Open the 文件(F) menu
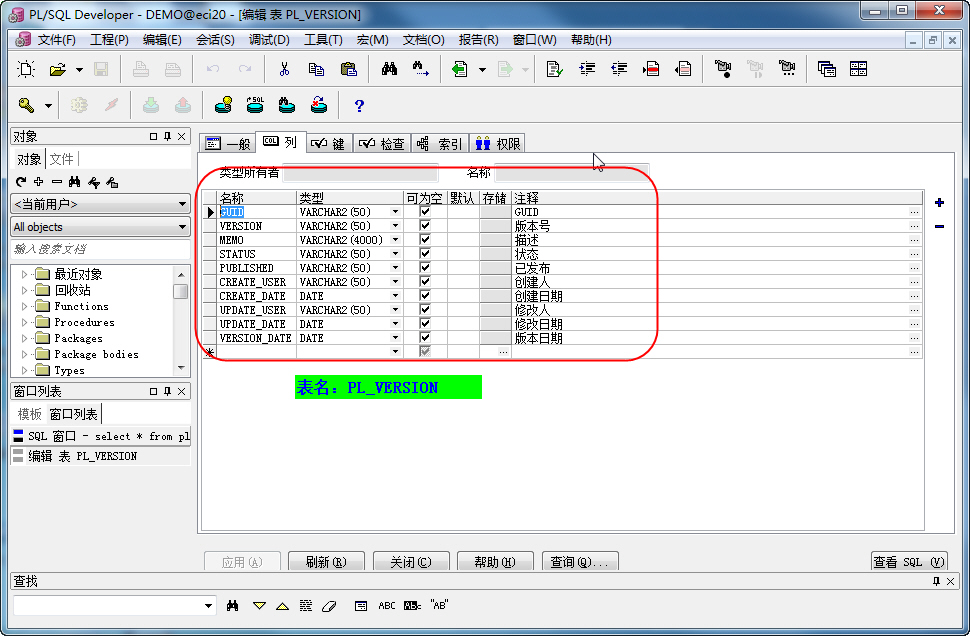970x636 pixels. pos(56,40)
